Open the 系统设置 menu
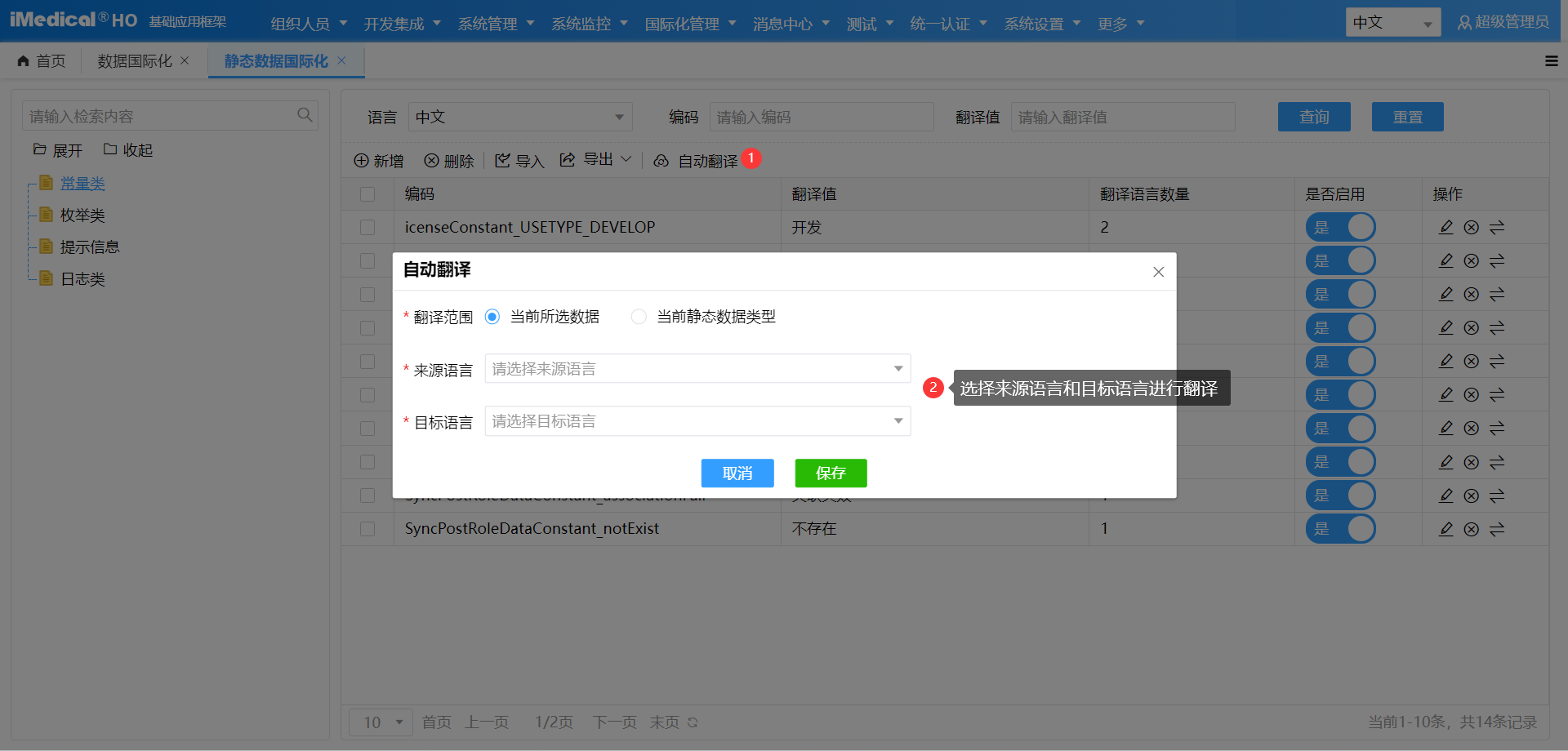1568x751 pixels. coord(1042,24)
